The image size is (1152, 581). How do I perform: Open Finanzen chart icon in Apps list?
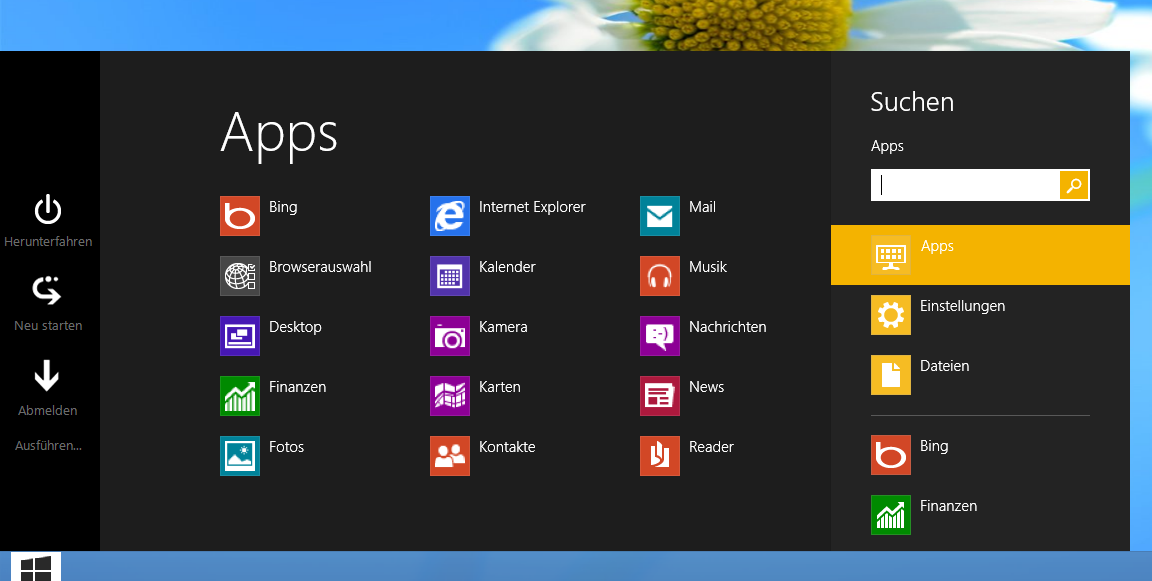coord(240,396)
